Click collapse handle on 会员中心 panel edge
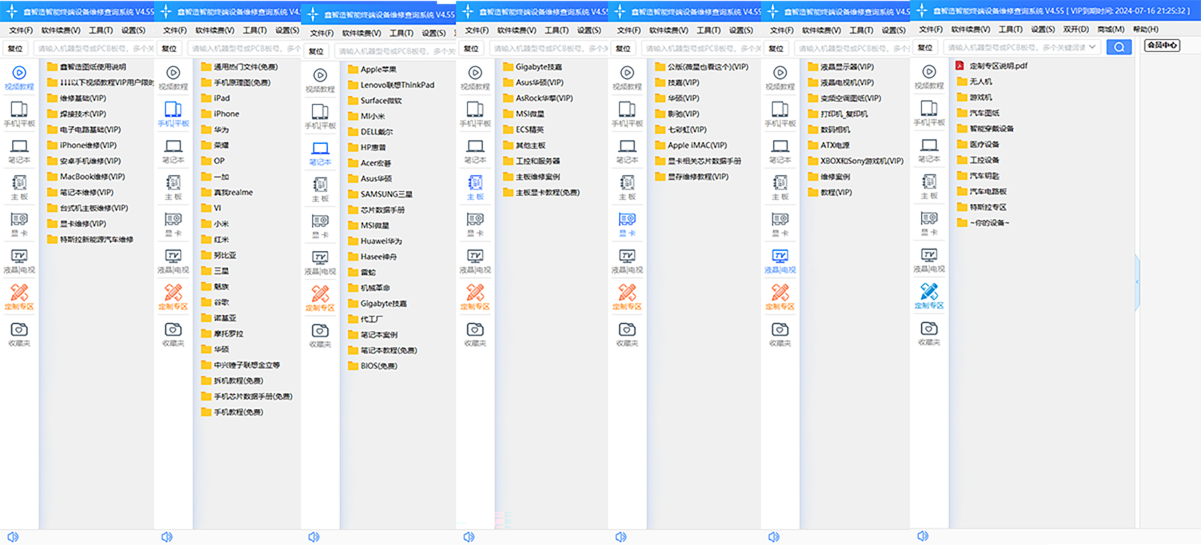This screenshot has height=545, width=1201. (1137, 282)
